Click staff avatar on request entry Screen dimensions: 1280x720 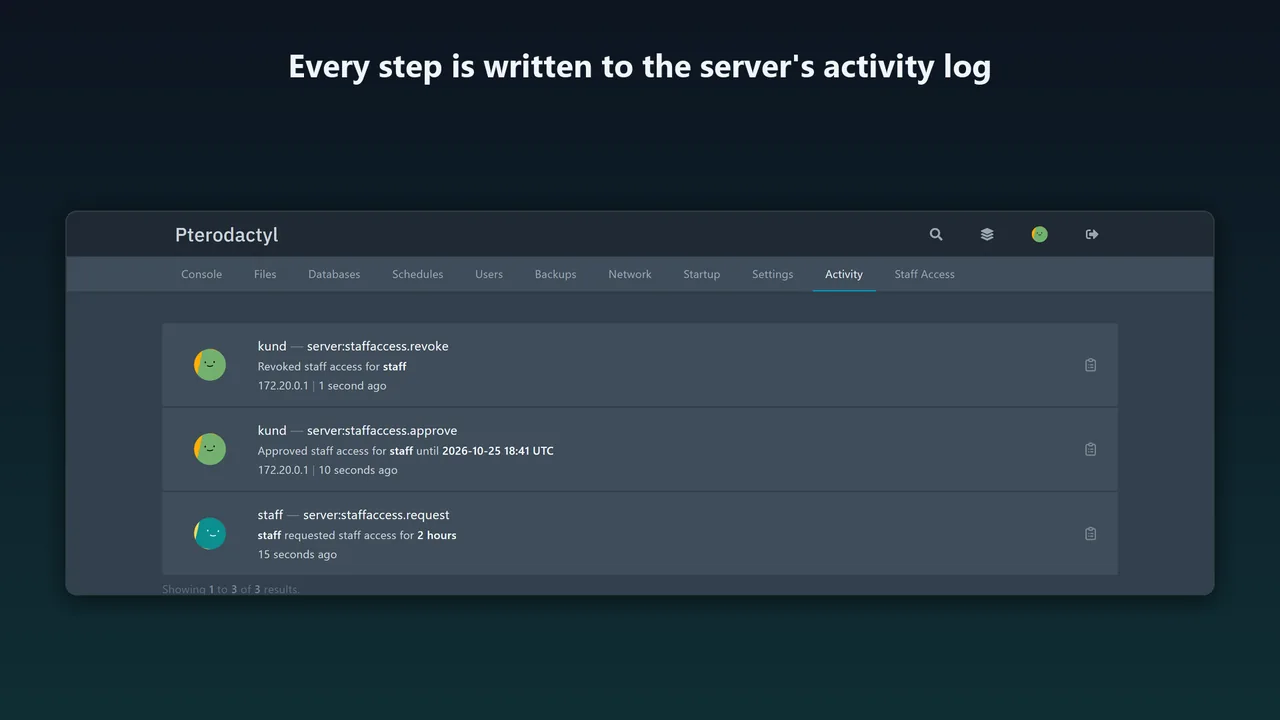(210, 534)
